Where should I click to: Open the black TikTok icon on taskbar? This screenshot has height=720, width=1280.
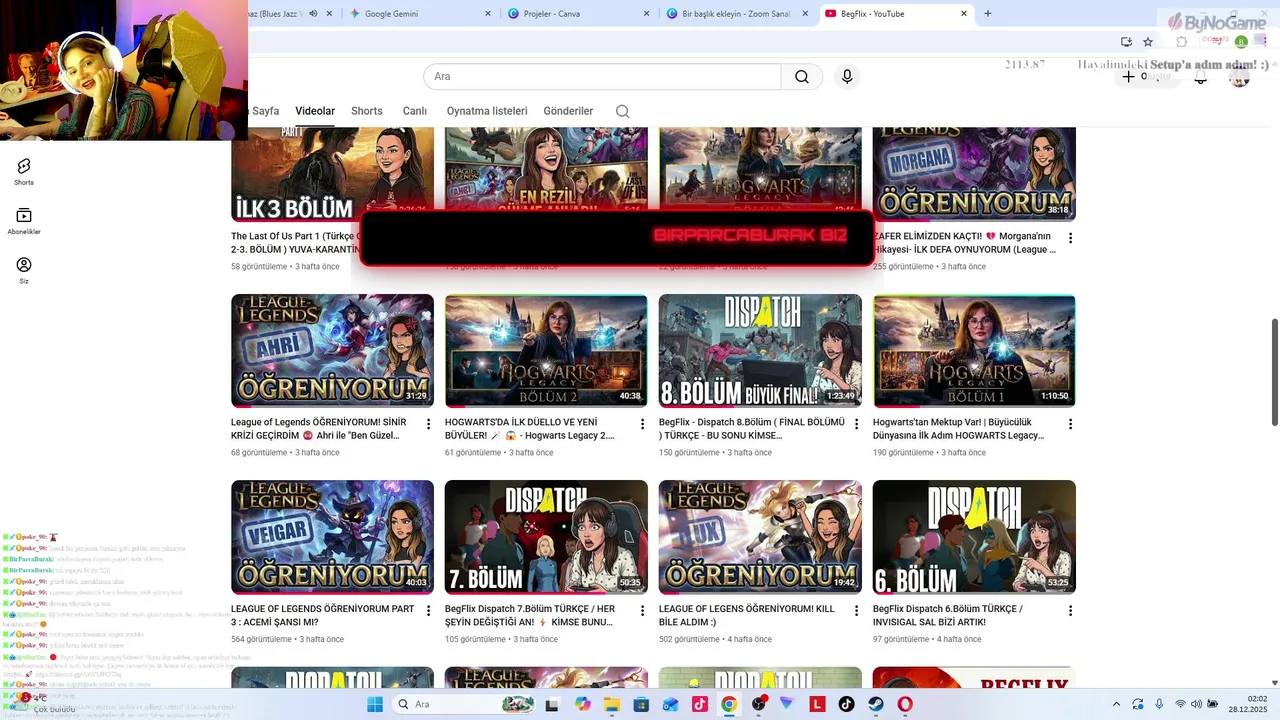[x=846, y=704]
